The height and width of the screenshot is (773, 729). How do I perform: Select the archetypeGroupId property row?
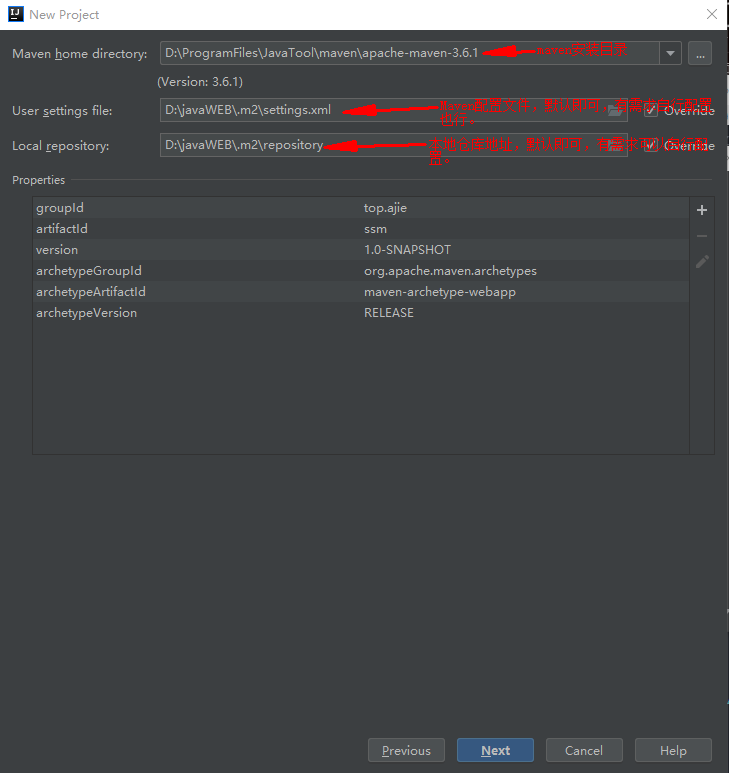tap(361, 271)
